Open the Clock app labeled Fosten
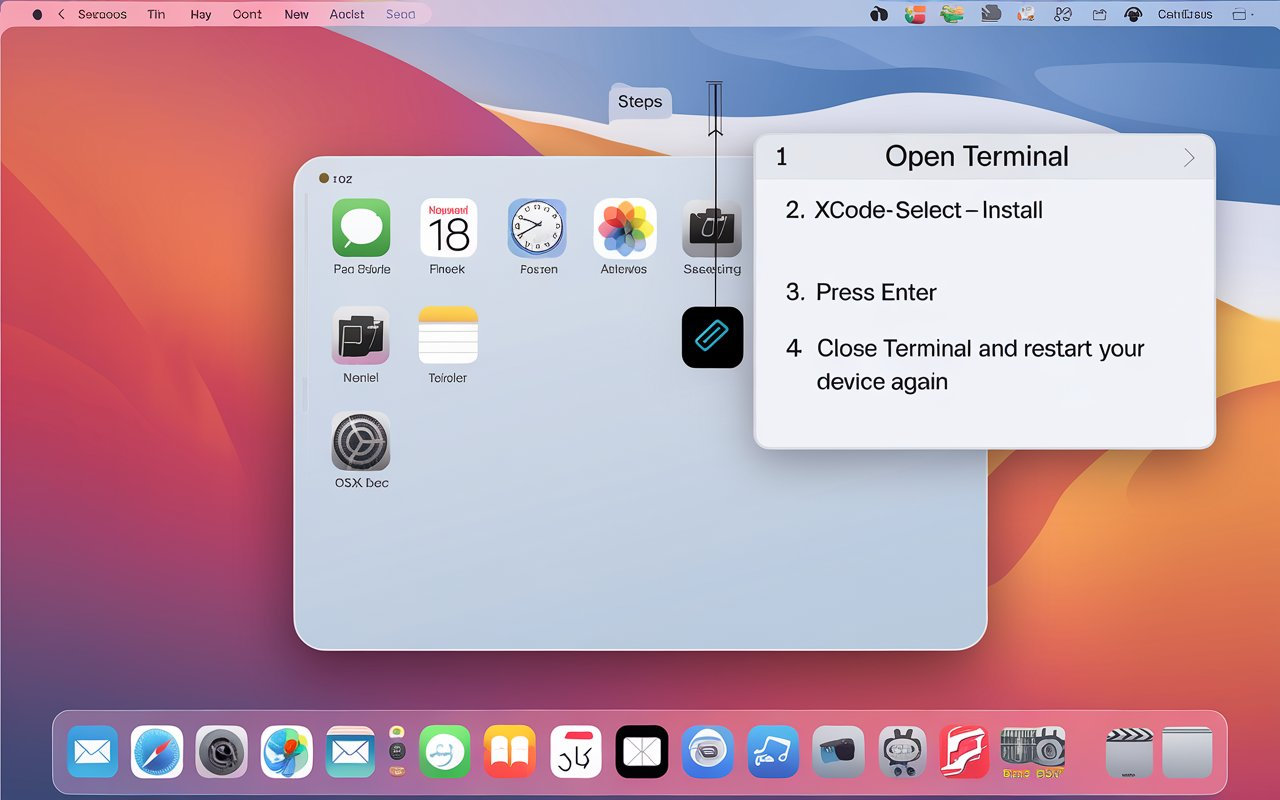Screen dimensions: 1280x800 [x=537, y=228]
